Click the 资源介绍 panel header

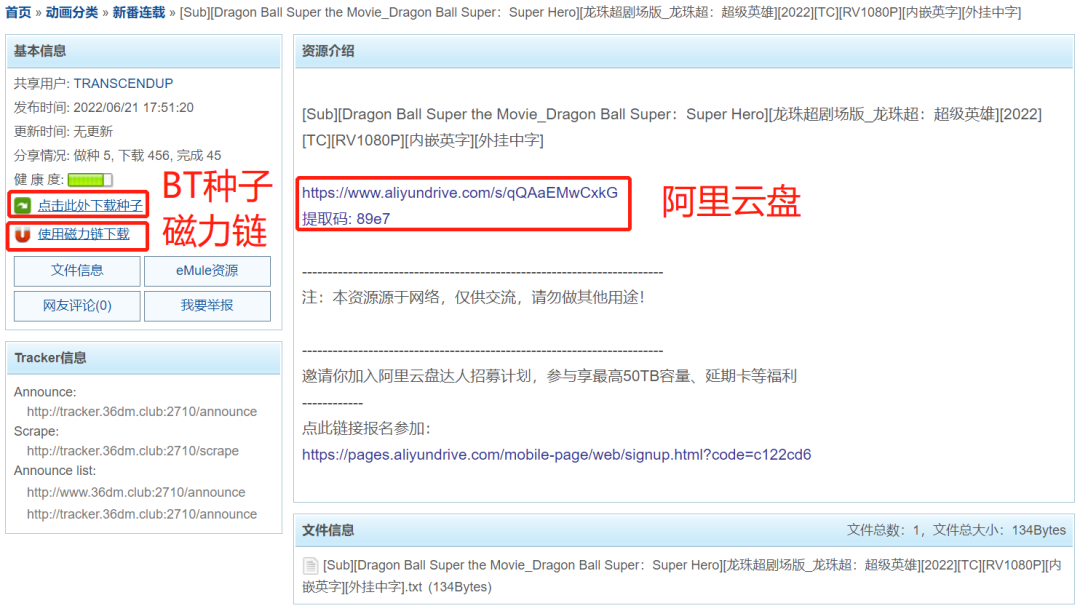click(684, 52)
